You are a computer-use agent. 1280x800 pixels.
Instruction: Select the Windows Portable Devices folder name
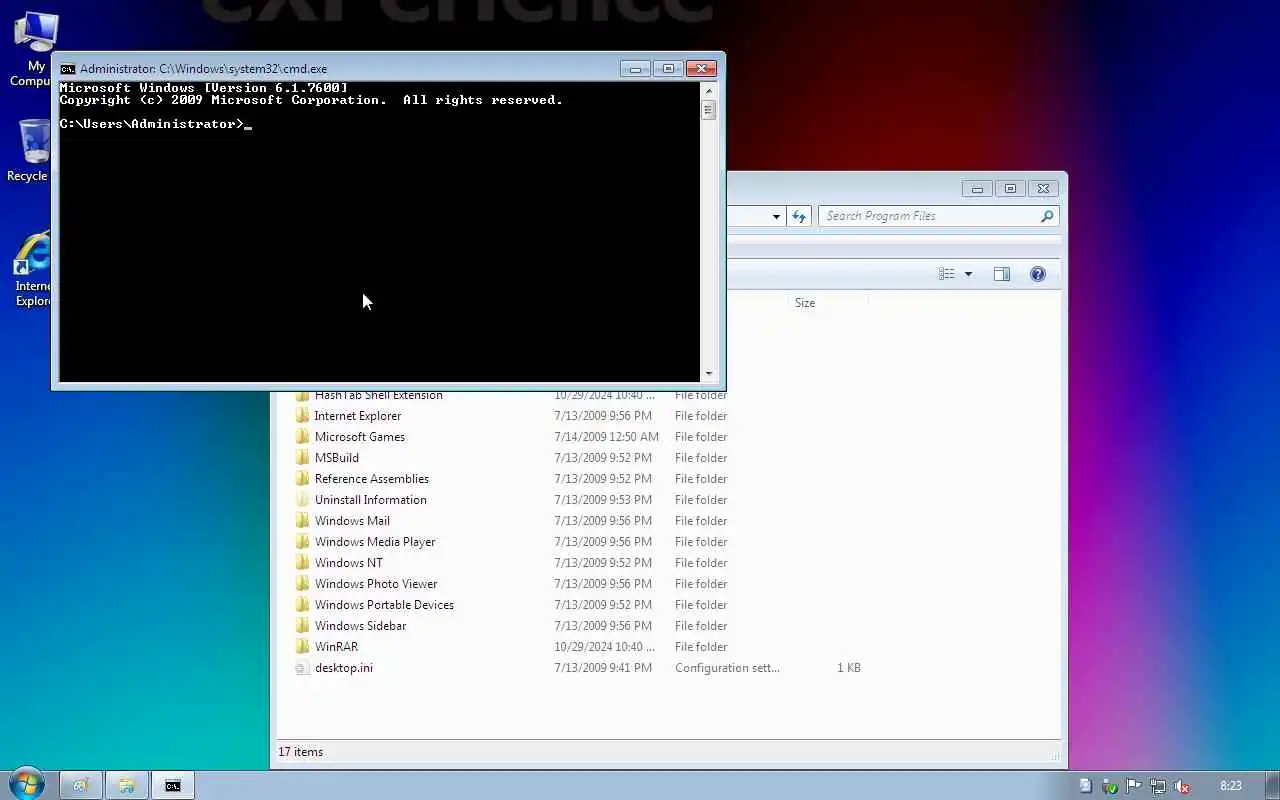coord(384,605)
